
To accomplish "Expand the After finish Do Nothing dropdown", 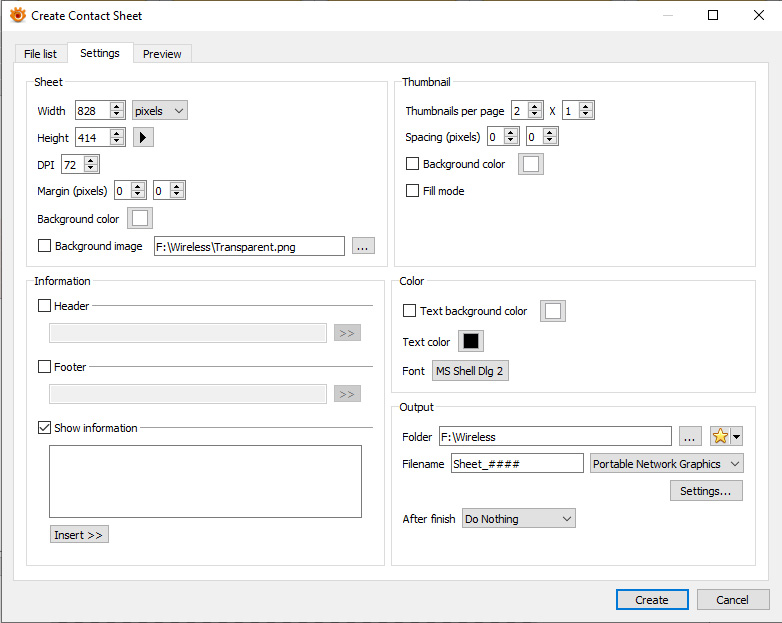I will pos(519,519).
